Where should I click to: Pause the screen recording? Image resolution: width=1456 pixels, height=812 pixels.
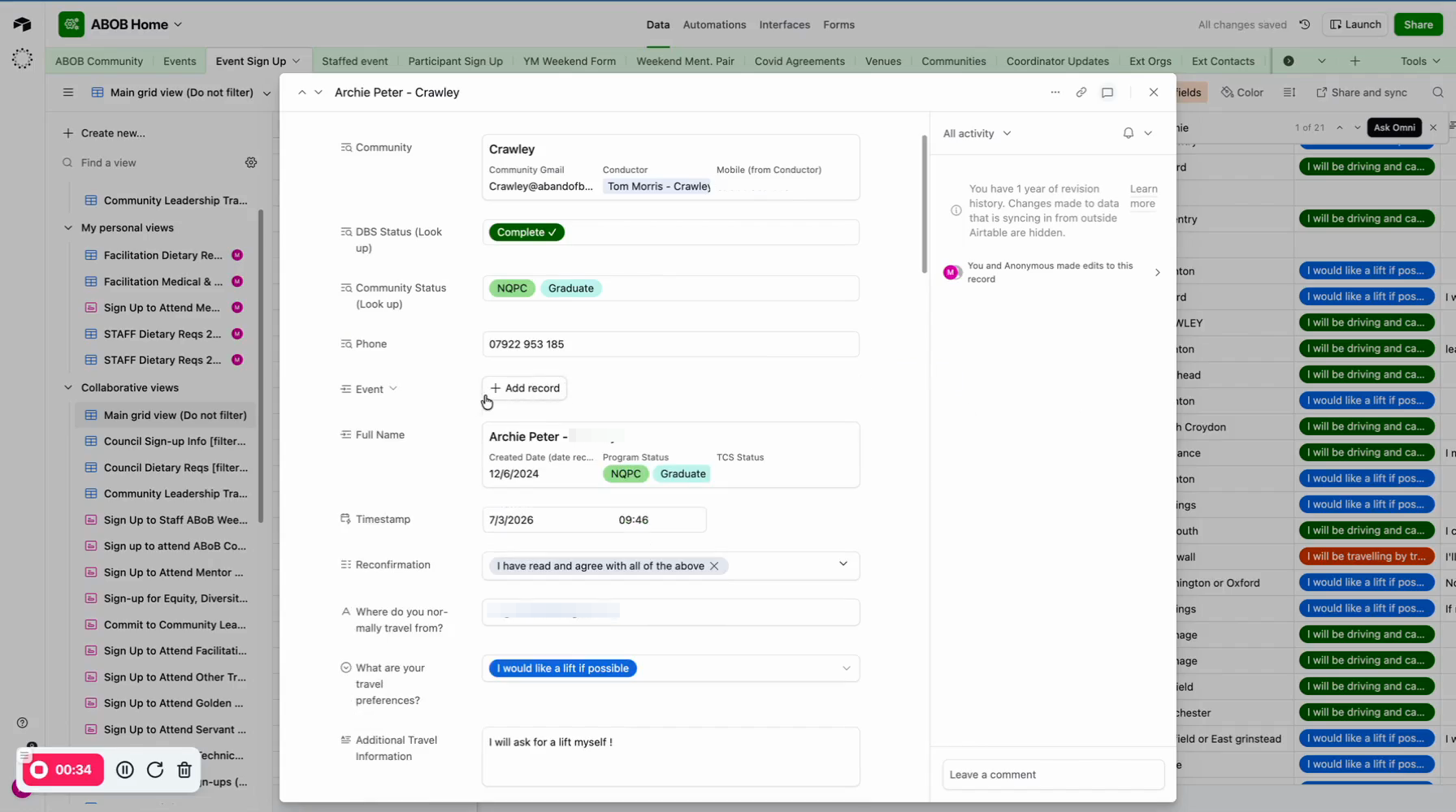[x=125, y=770]
